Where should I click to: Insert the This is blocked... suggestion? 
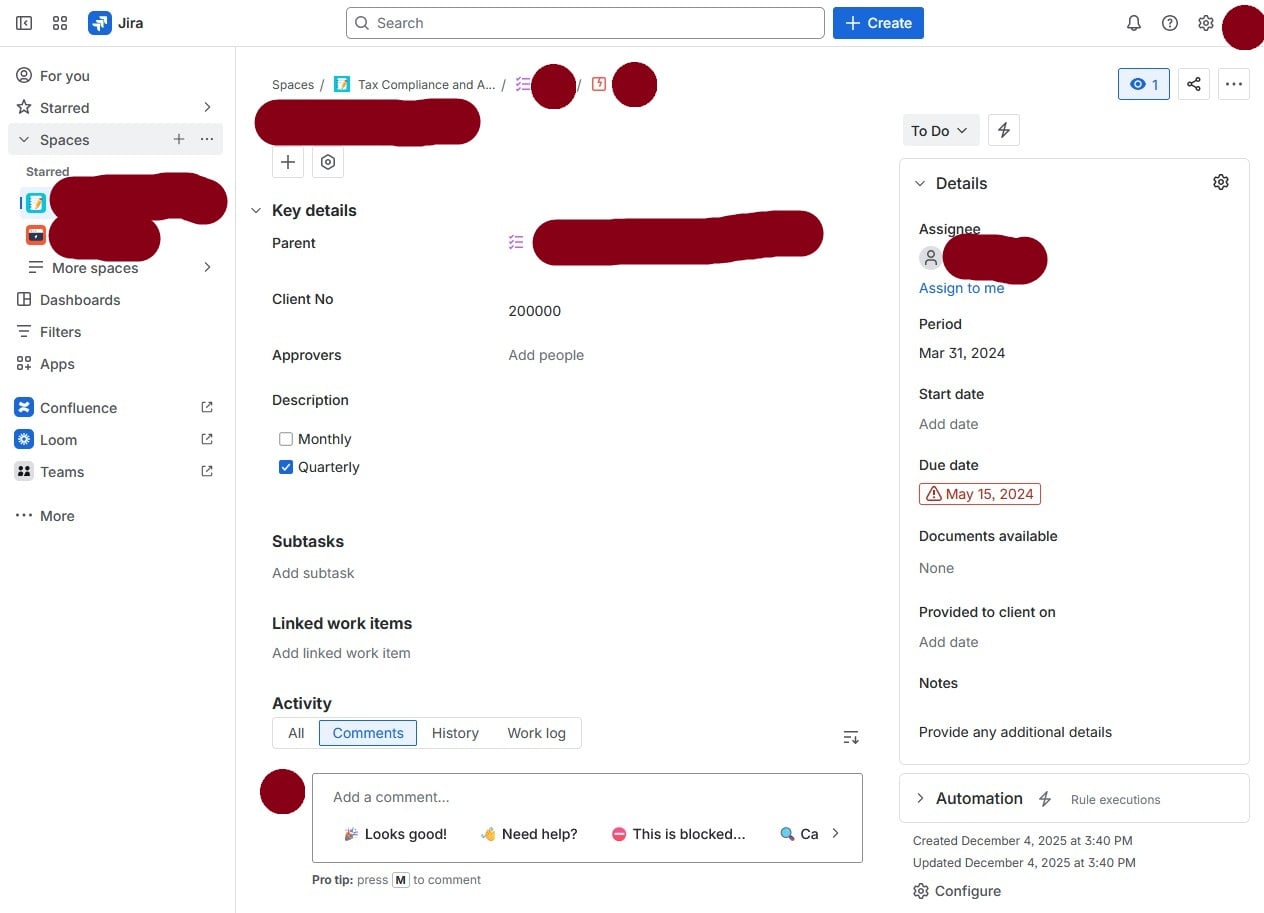(678, 834)
